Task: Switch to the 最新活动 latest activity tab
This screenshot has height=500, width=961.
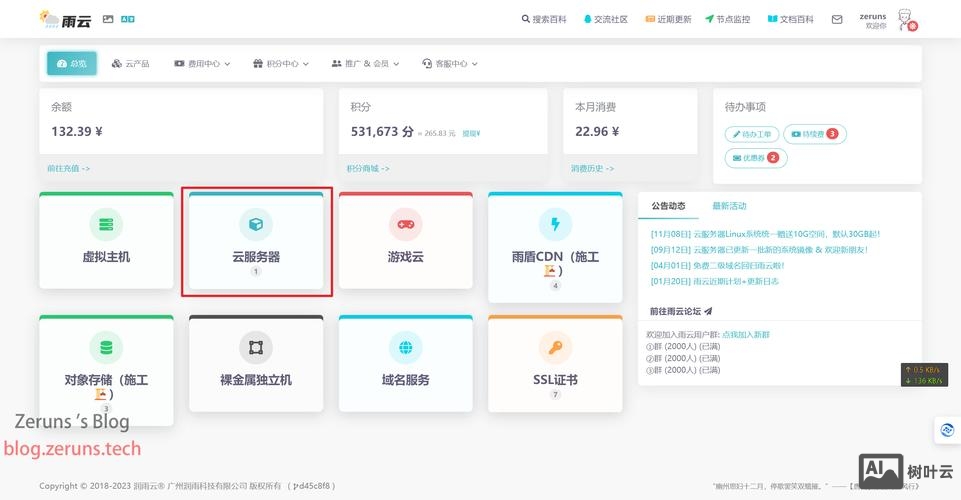Action: click(729, 206)
